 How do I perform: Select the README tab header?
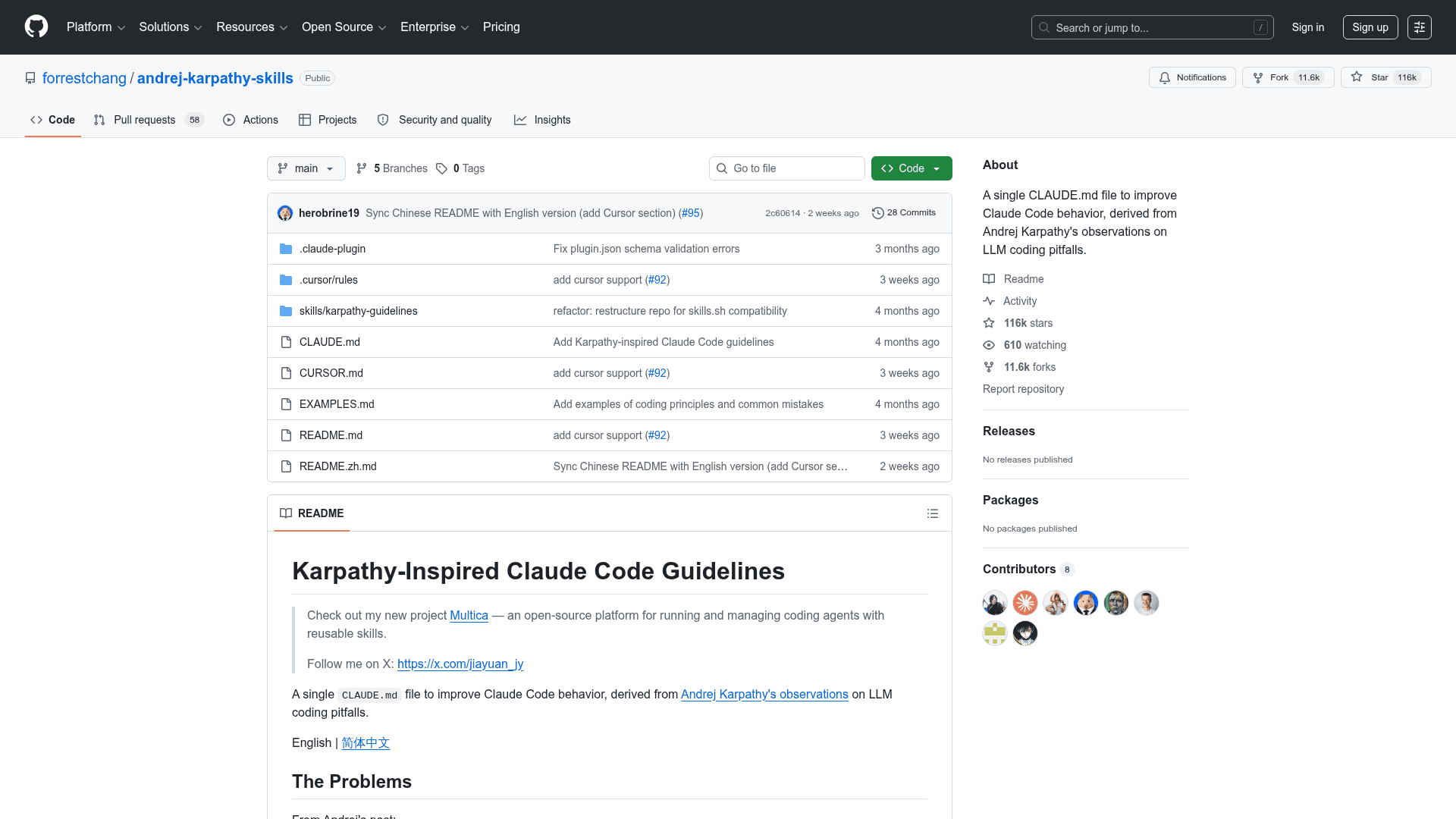click(312, 513)
